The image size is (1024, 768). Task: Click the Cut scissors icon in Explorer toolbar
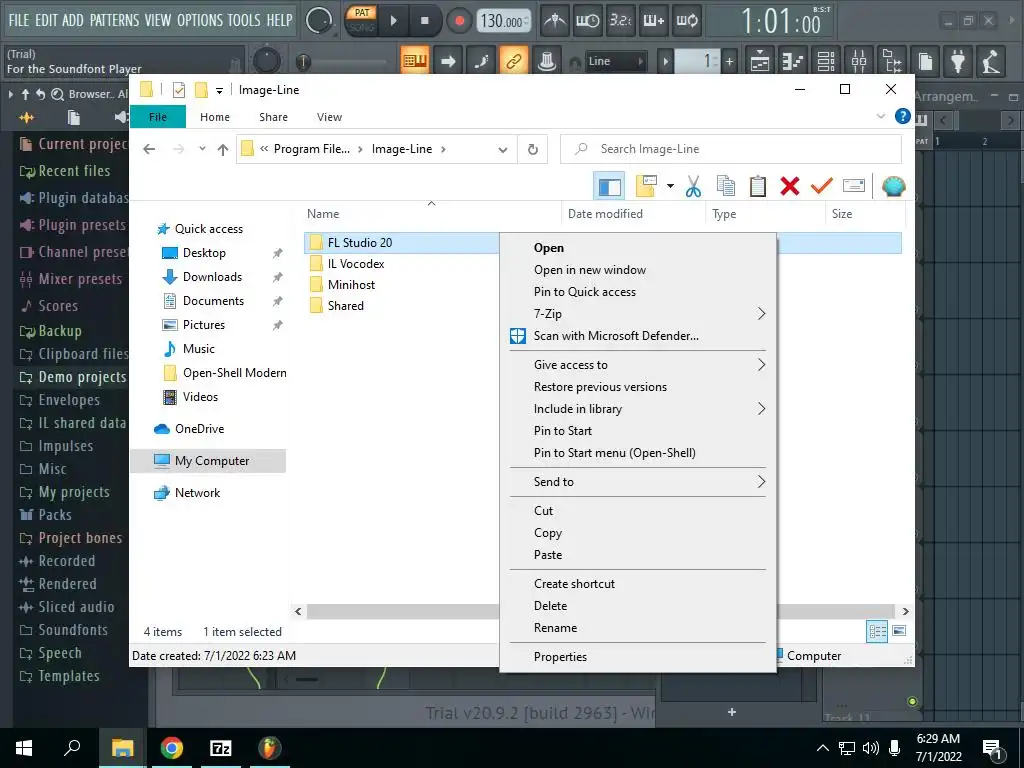694,186
